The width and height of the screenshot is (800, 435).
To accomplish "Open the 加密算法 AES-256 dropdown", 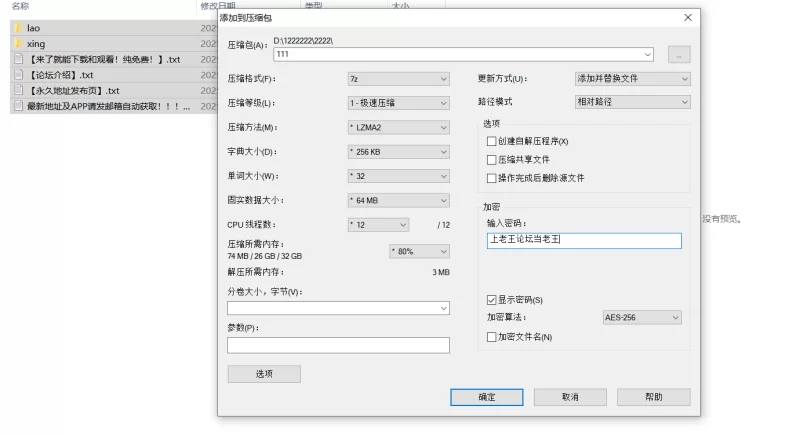I will click(642, 317).
